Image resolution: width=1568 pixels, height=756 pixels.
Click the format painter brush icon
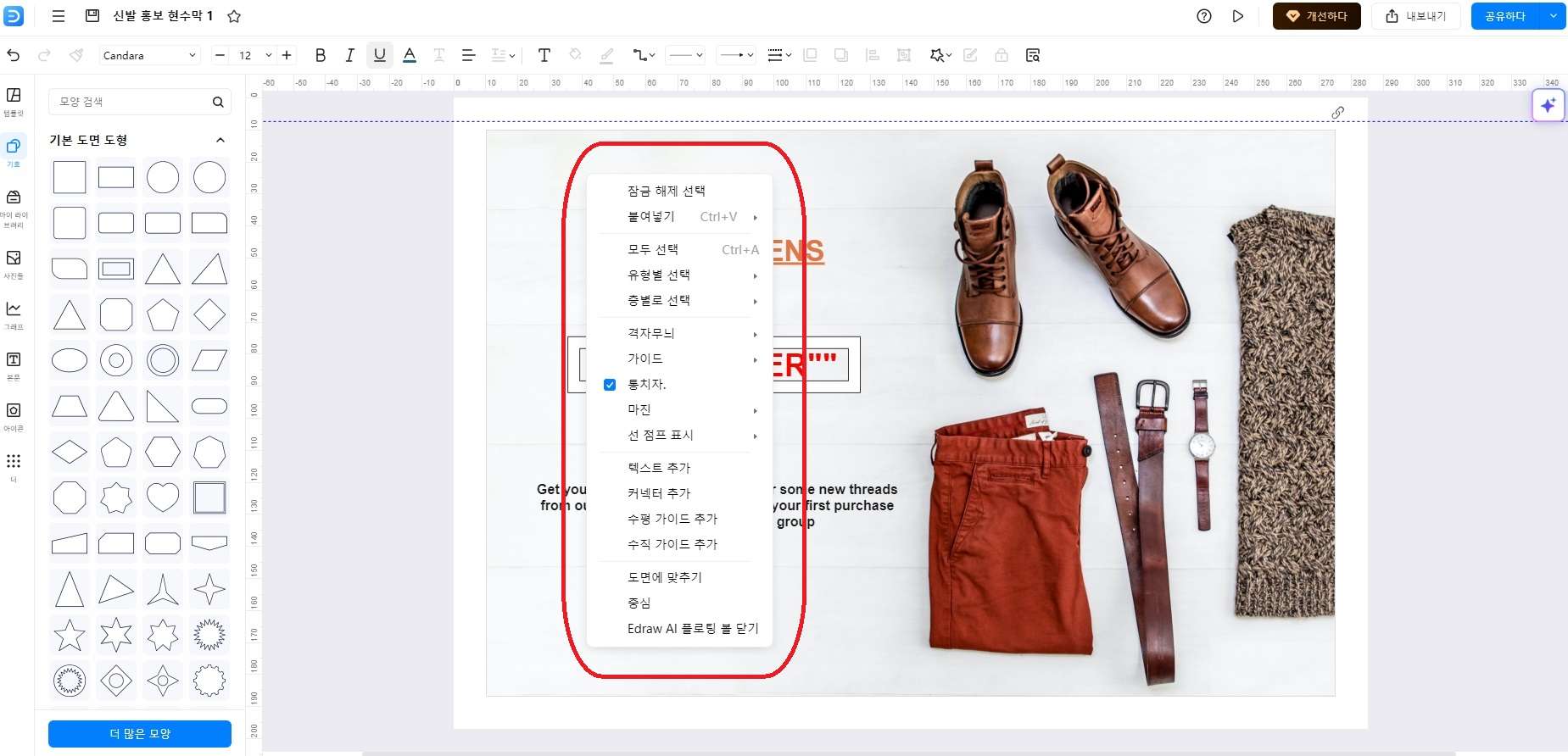[x=76, y=55]
